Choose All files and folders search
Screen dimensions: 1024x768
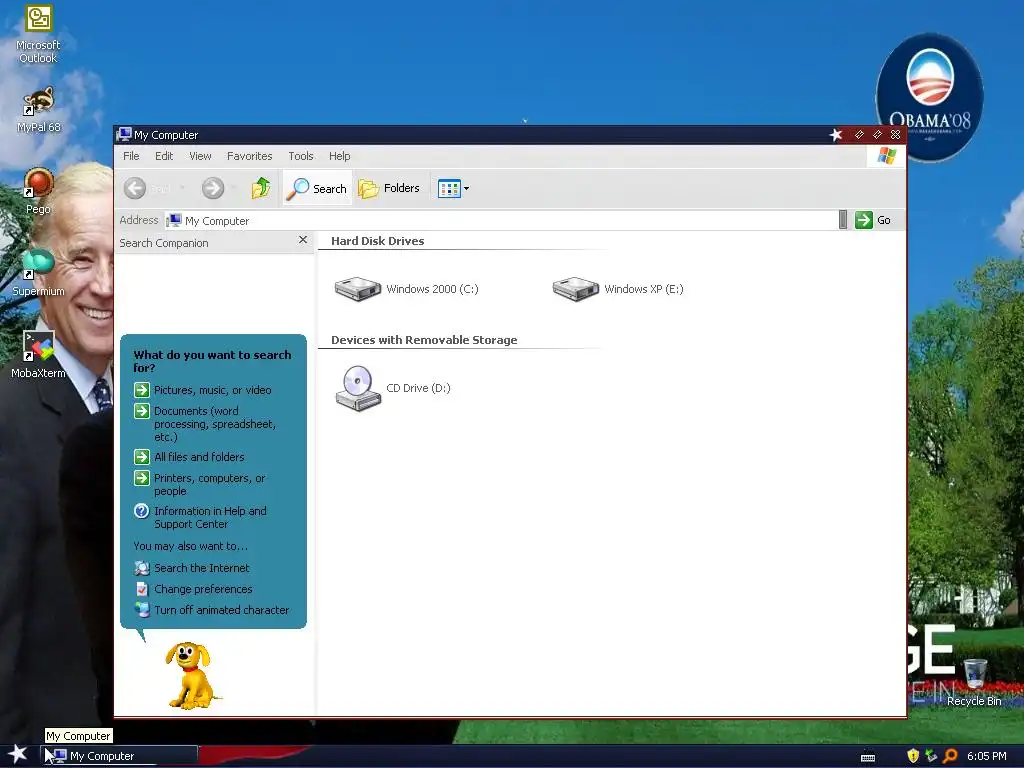[x=189, y=457]
